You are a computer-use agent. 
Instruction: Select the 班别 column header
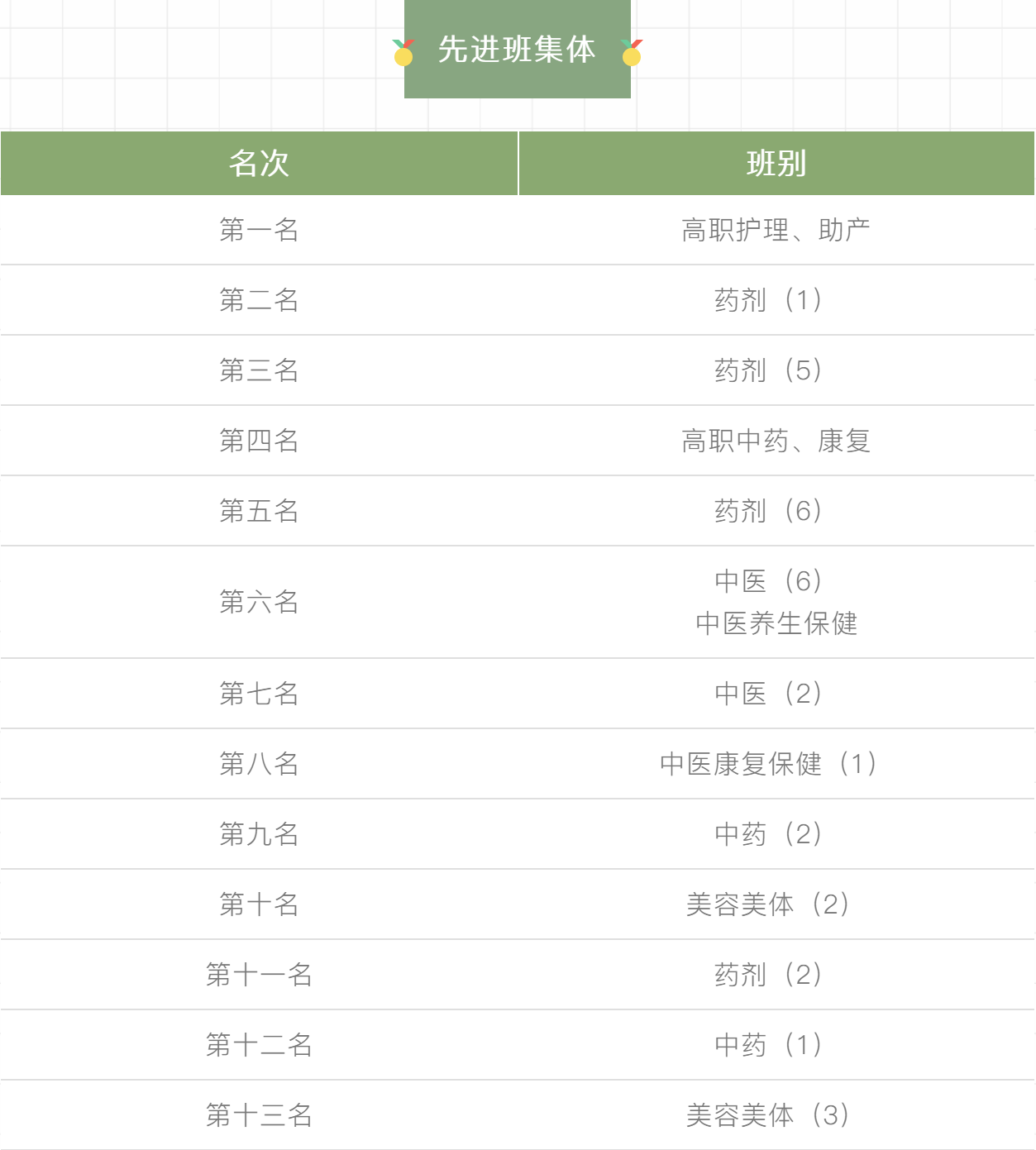pos(776,164)
